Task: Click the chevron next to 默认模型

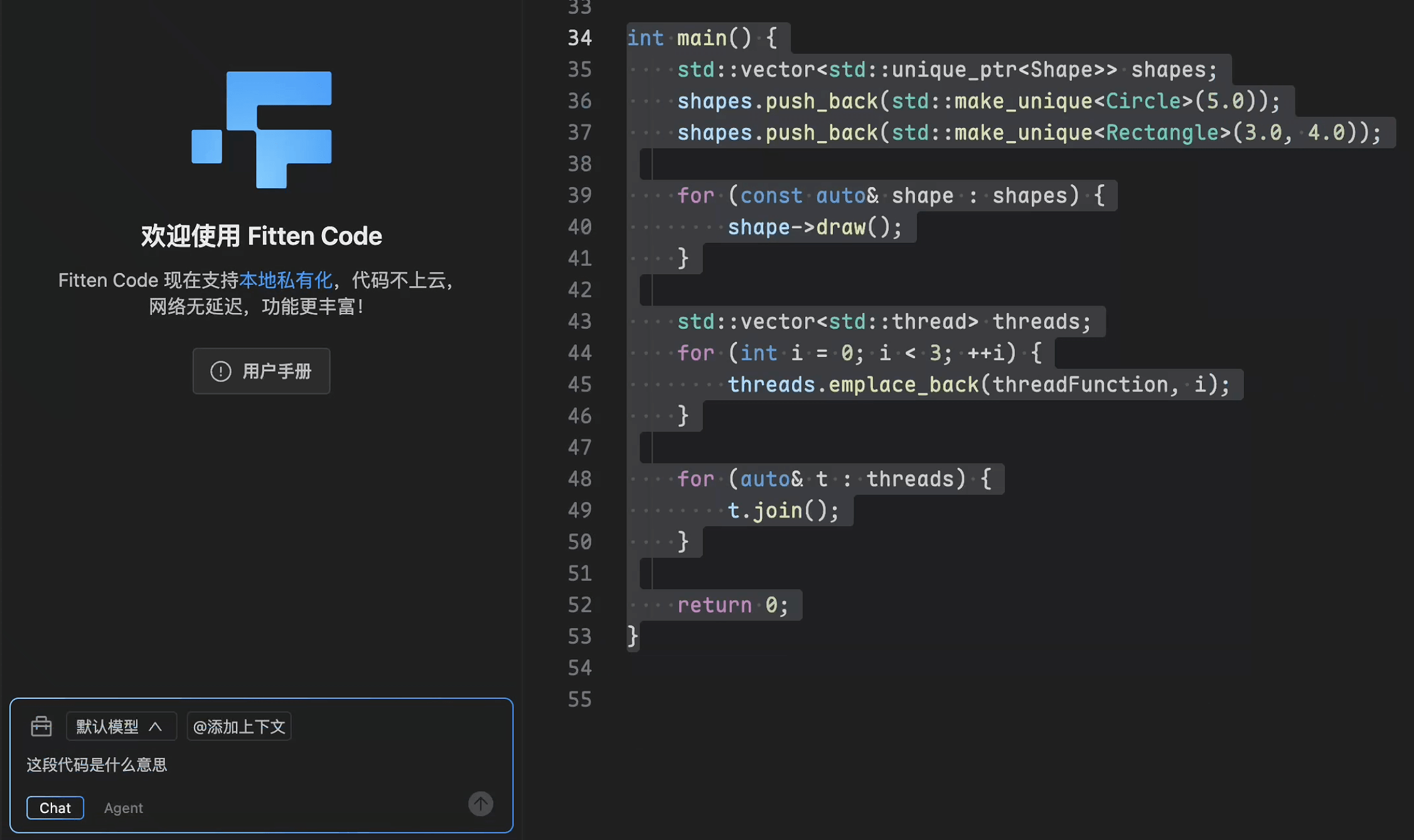Action: (156, 726)
